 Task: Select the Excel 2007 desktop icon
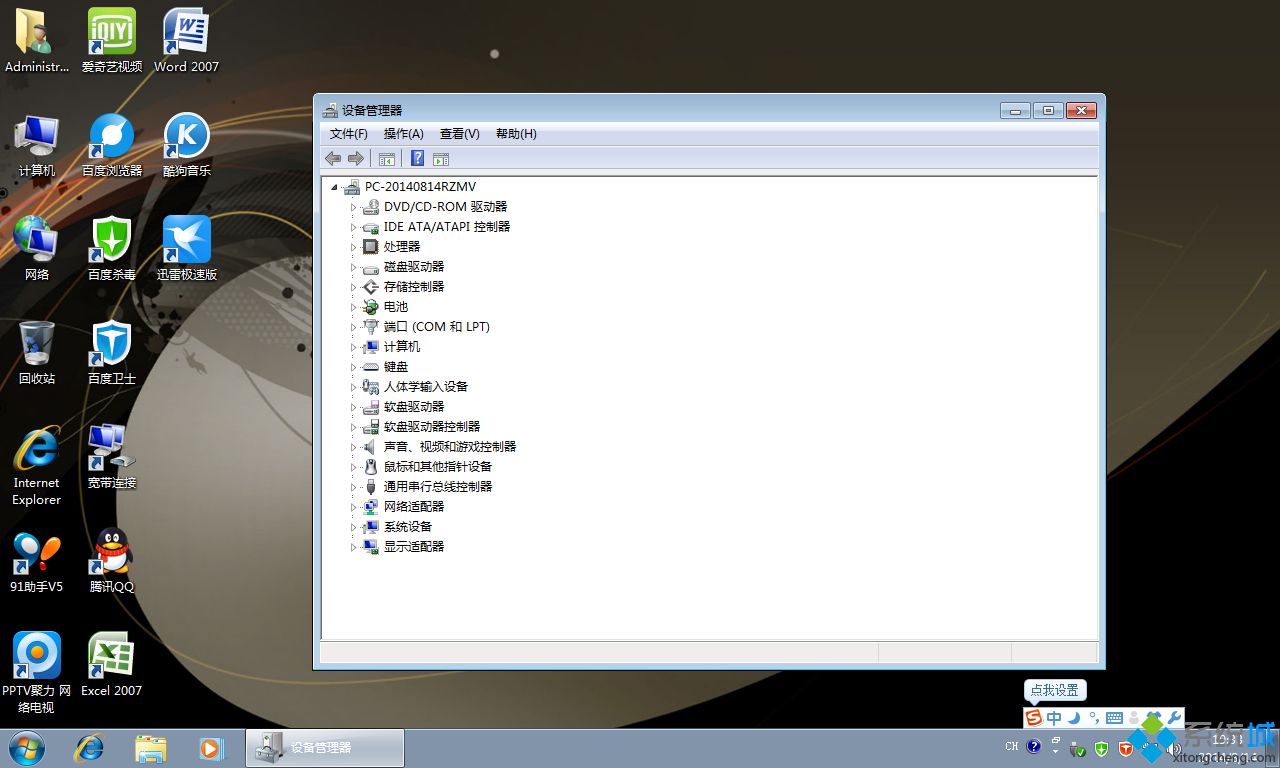112,665
